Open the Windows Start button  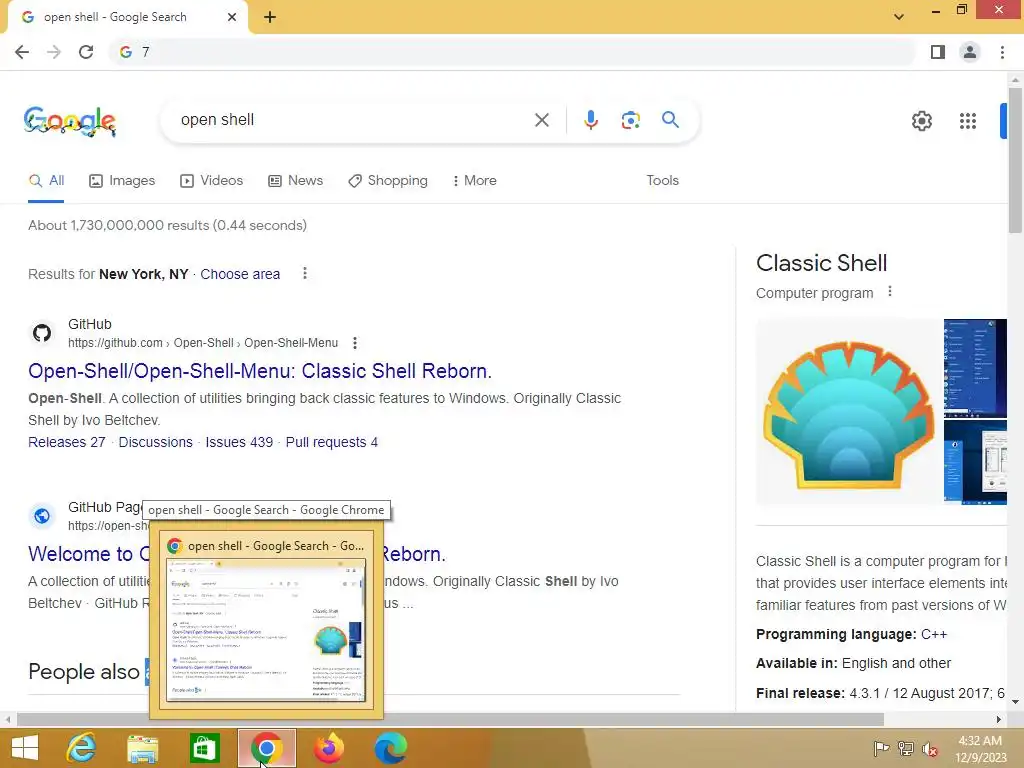coord(25,748)
